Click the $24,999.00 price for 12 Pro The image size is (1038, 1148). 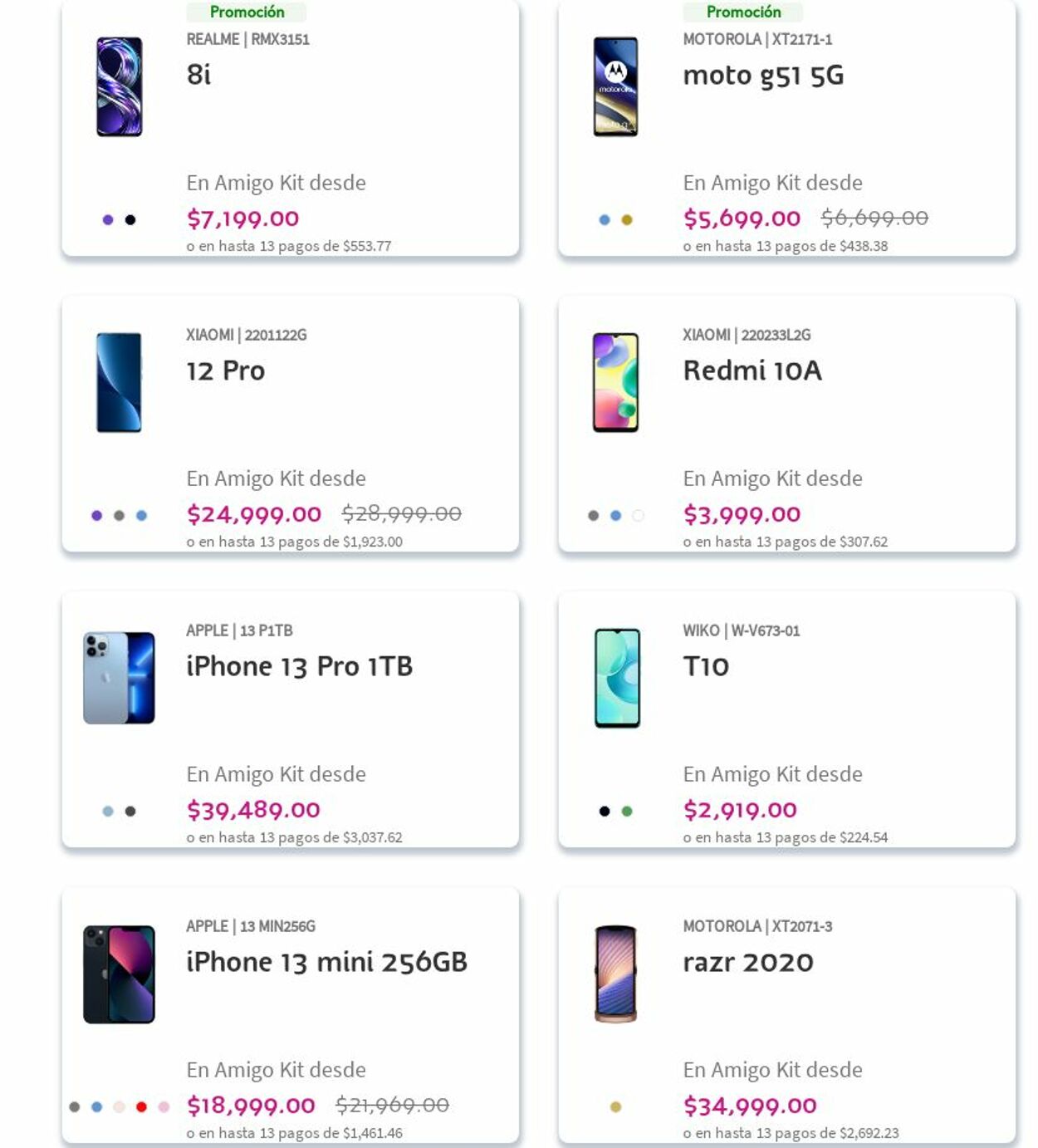pyautogui.click(x=253, y=514)
